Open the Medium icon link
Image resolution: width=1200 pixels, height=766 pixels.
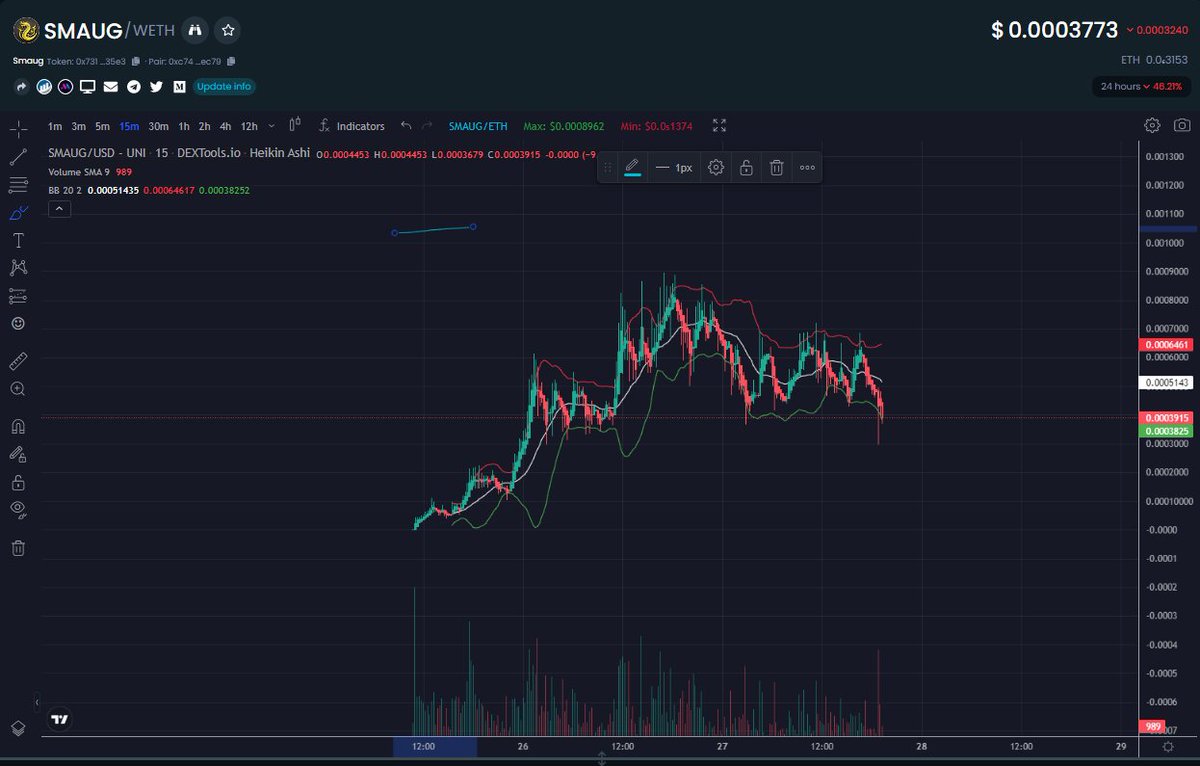click(179, 87)
